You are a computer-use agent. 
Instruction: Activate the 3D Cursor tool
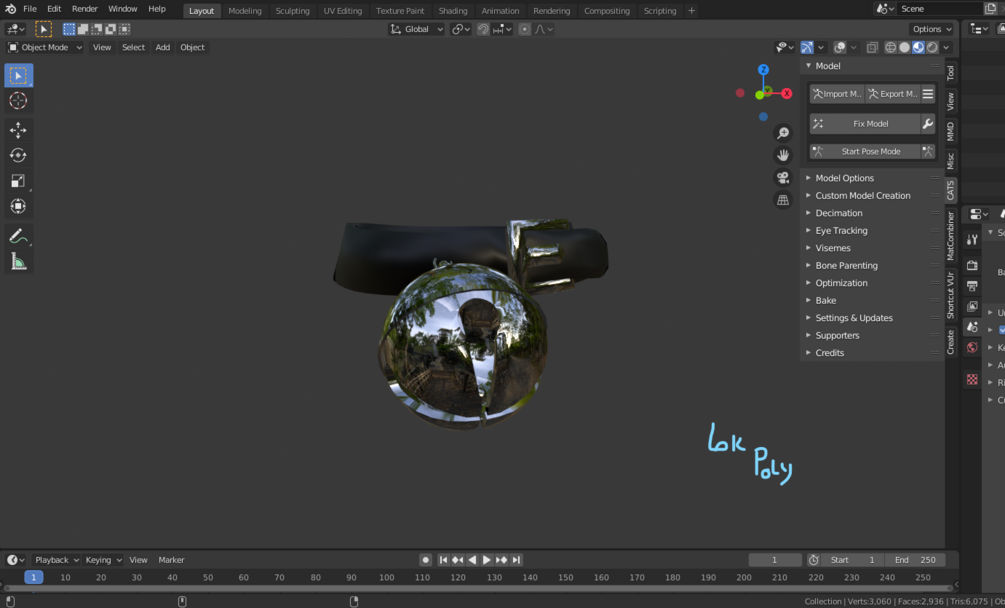(x=18, y=101)
